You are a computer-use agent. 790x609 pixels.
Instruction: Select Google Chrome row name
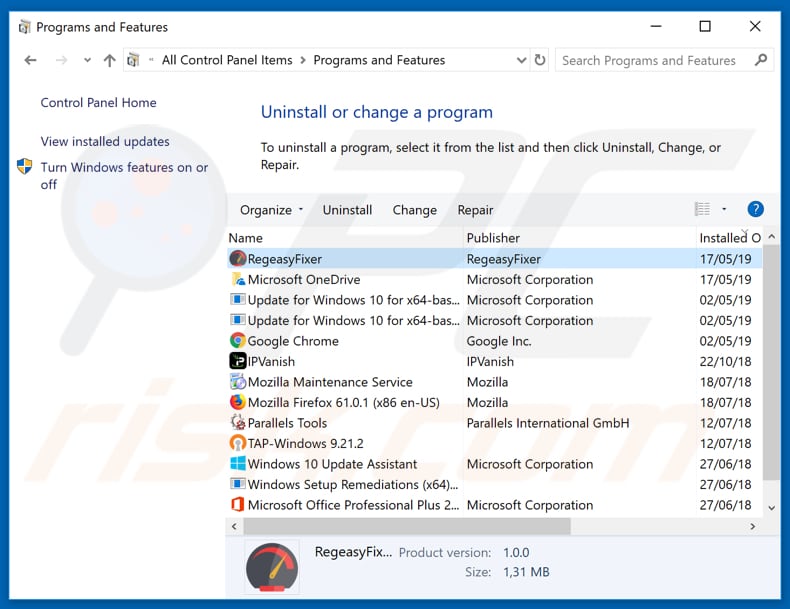293,341
